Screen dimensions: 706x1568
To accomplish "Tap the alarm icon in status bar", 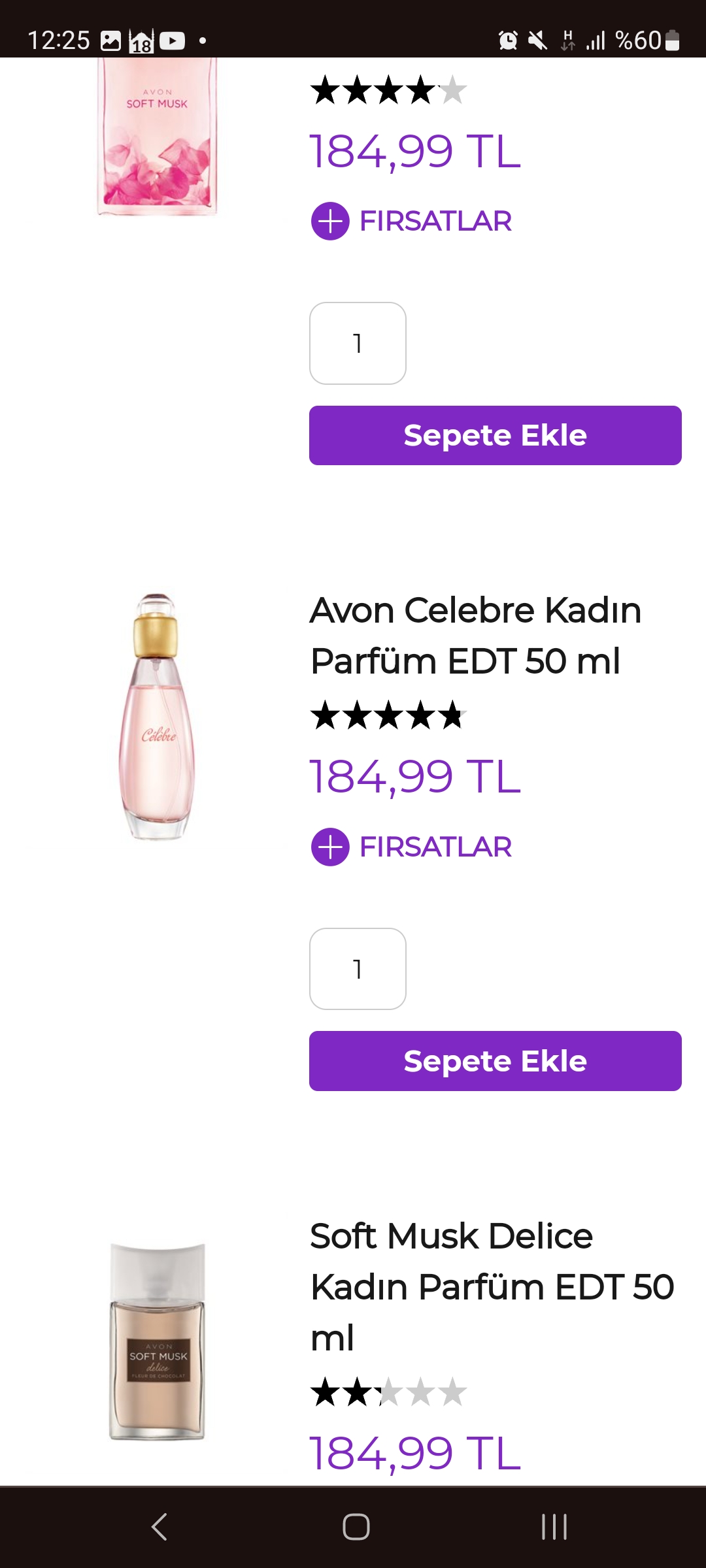I will pyautogui.click(x=508, y=41).
